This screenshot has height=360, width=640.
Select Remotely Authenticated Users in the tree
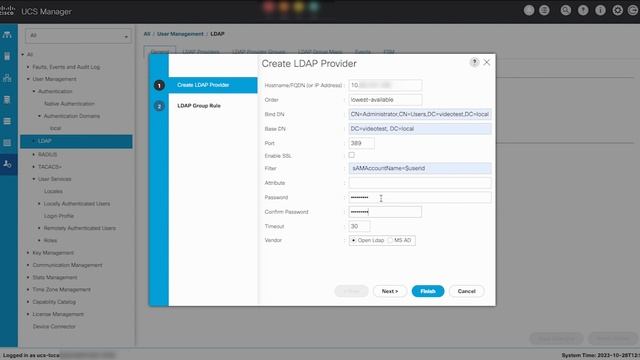point(80,228)
